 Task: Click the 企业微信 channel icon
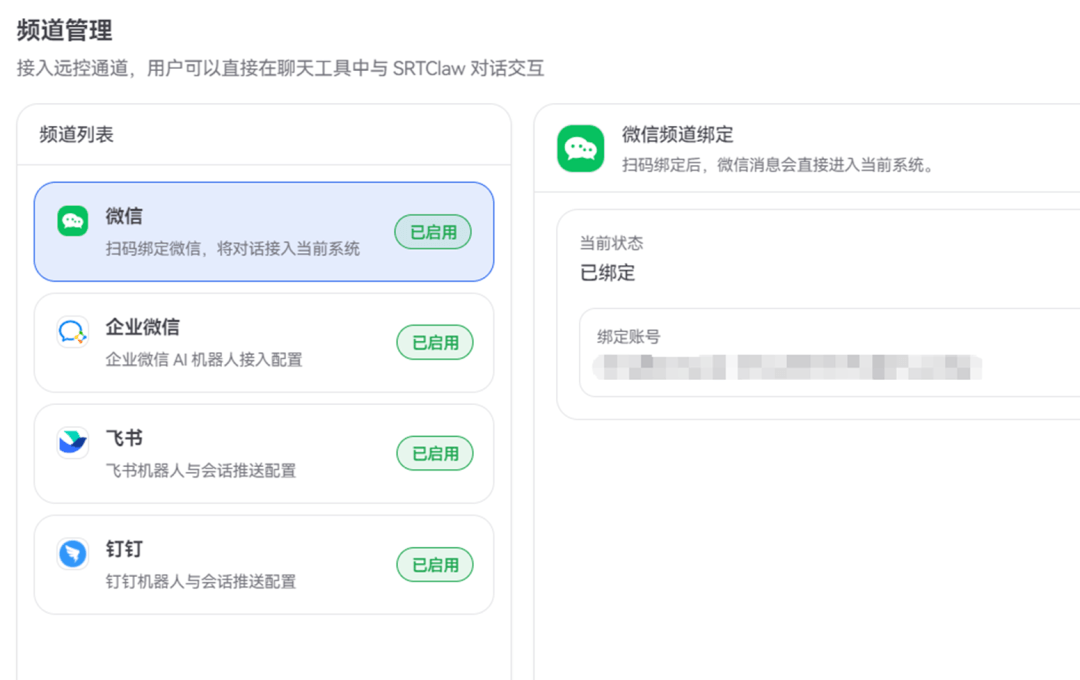pos(73,332)
